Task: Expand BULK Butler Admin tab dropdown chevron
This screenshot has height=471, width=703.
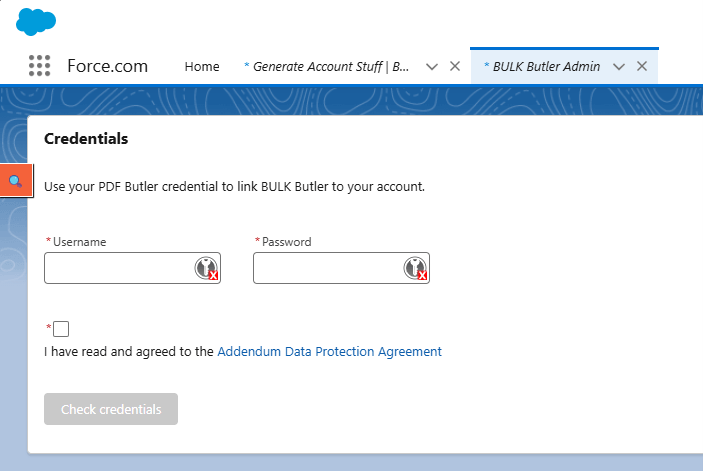Action: pos(619,67)
